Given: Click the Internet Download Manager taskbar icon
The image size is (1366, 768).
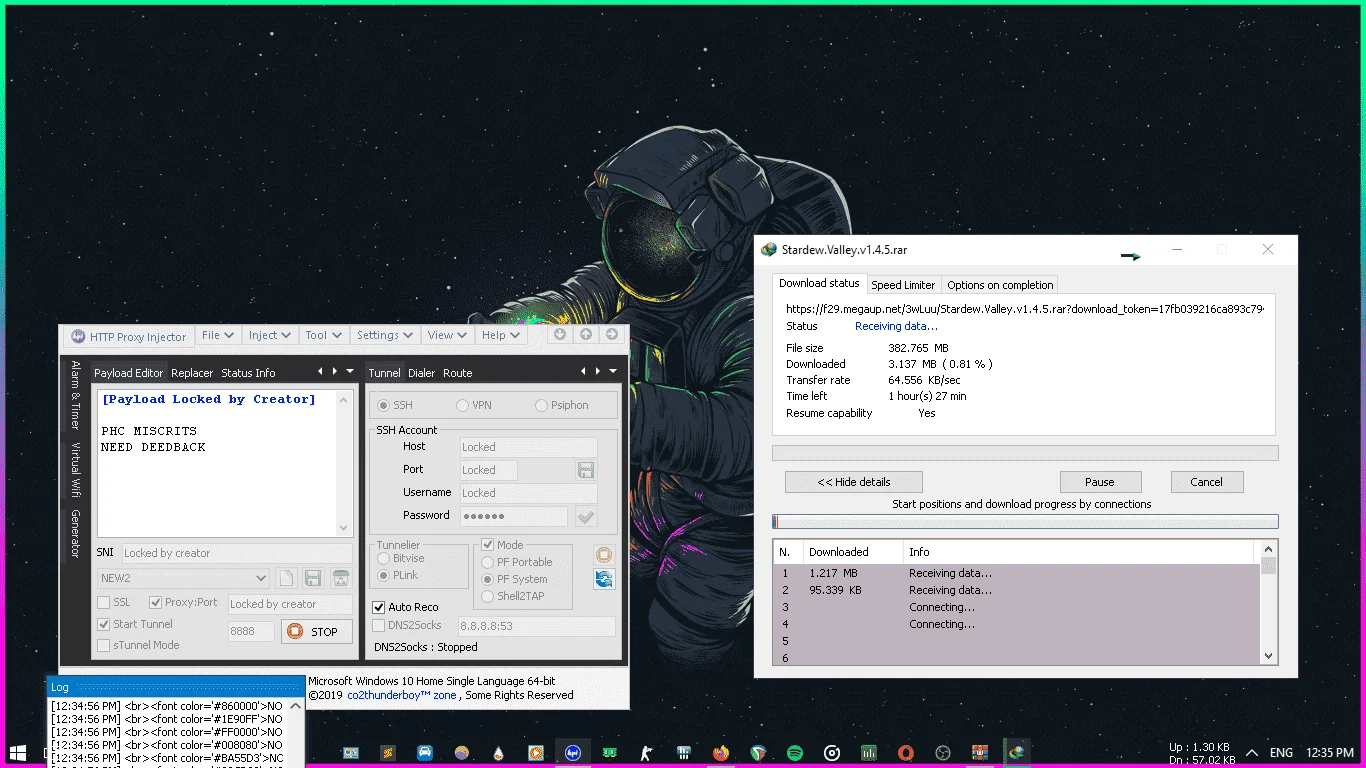Looking at the screenshot, I should 1017,752.
